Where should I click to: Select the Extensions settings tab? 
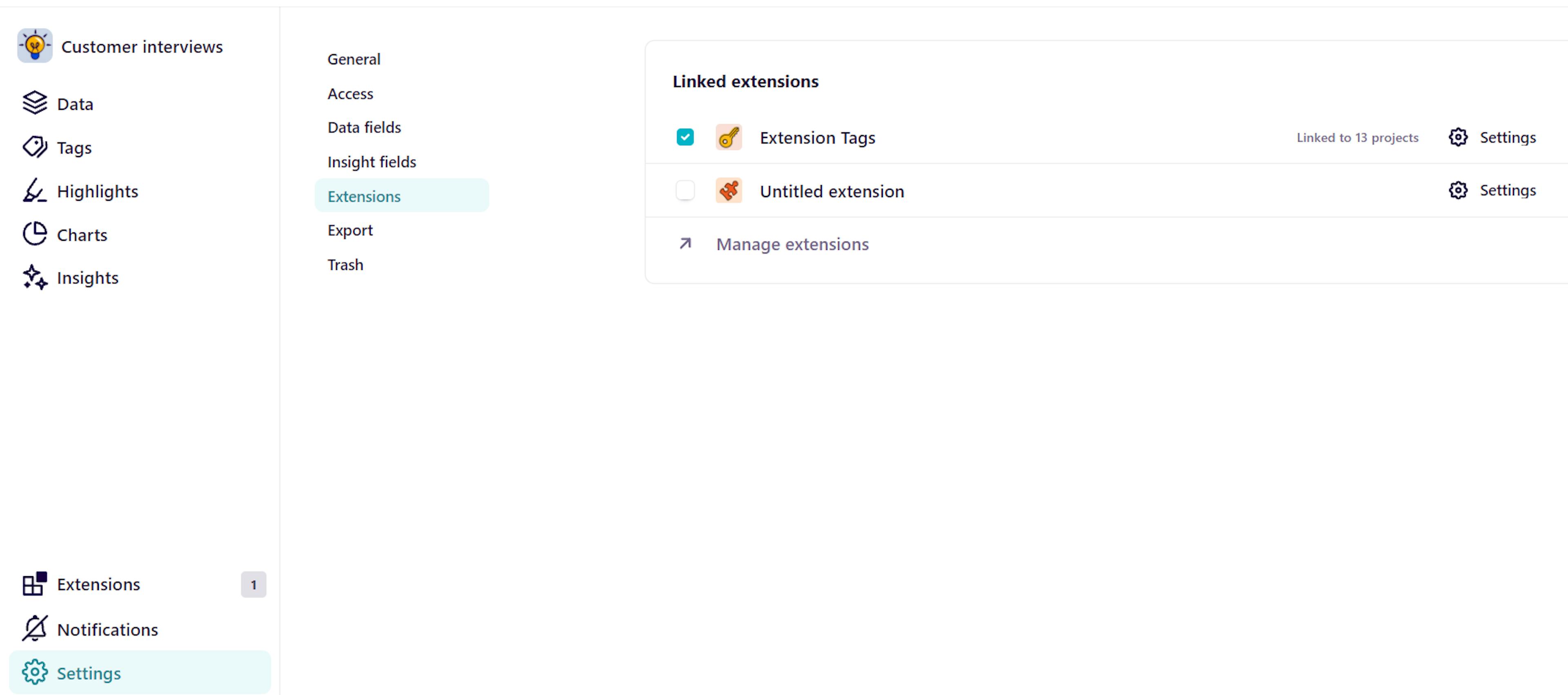pyautogui.click(x=363, y=195)
